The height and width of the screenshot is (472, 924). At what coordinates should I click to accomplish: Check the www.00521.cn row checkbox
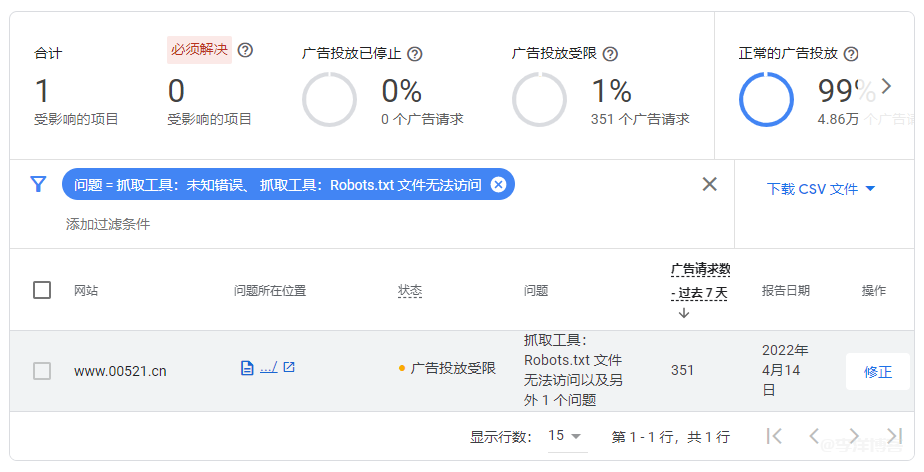tap(42, 371)
